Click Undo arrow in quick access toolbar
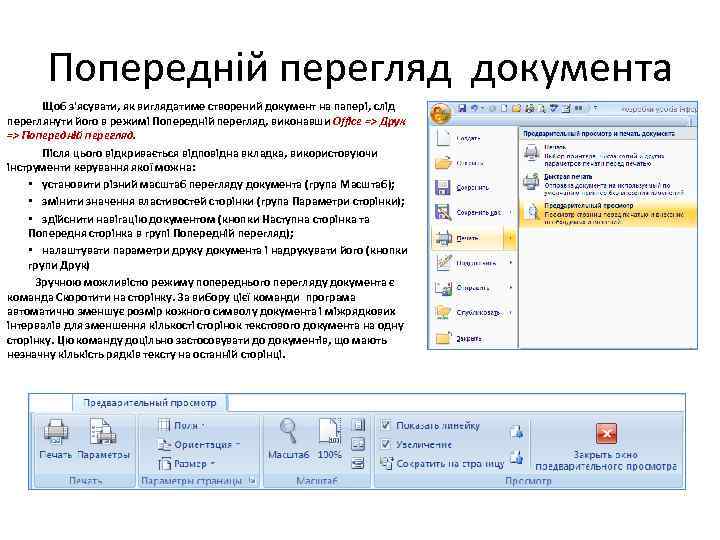 coord(474,108)
